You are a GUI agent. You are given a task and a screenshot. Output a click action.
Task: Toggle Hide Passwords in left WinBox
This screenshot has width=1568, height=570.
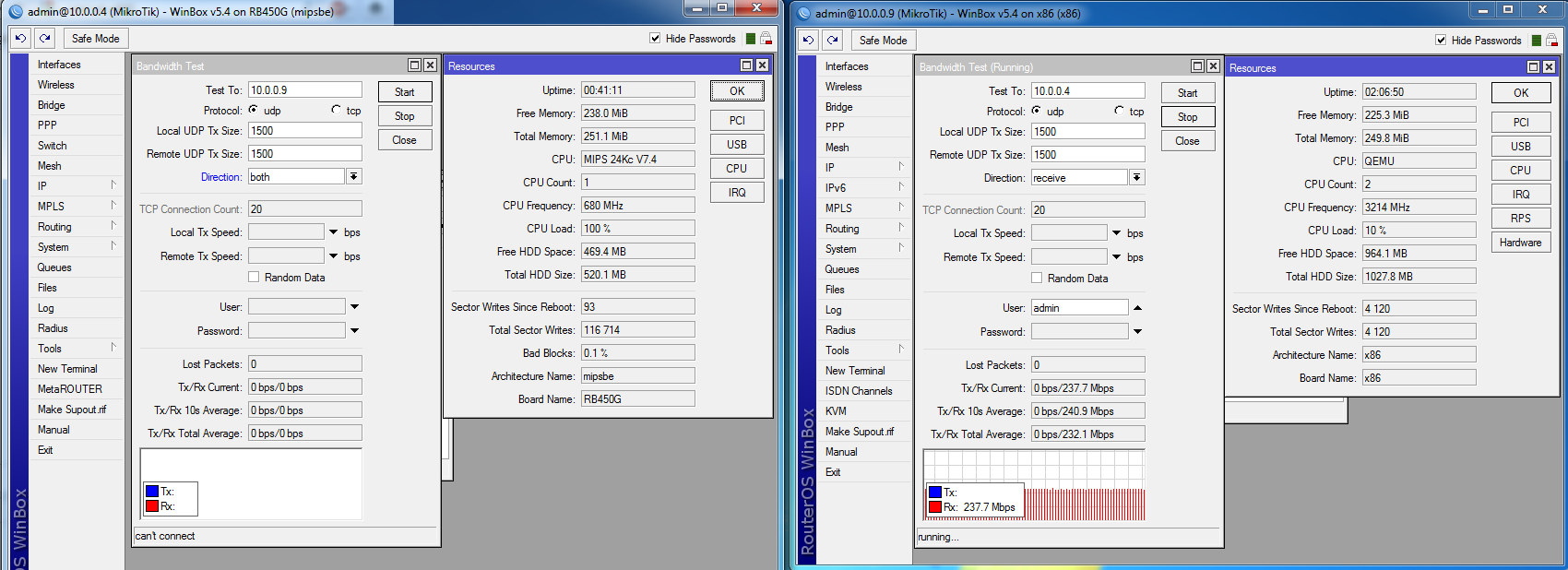[655, 39]
